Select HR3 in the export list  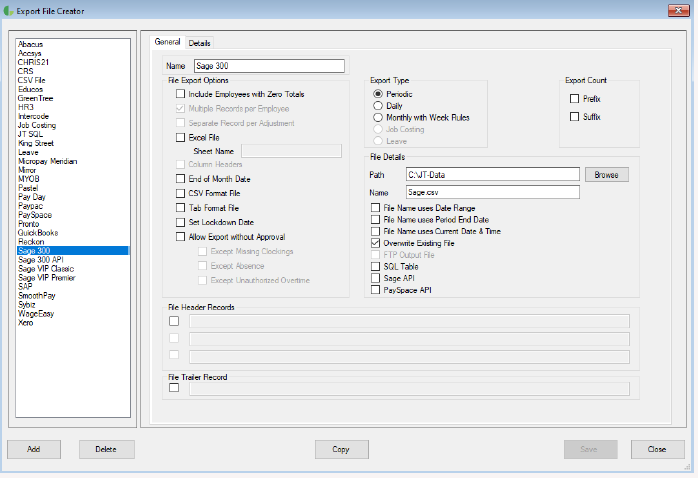(x=73, y=107)
